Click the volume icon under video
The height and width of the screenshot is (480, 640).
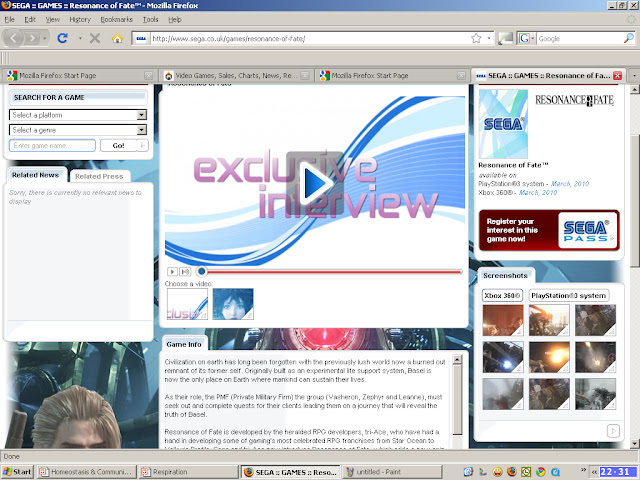(185, 271)
